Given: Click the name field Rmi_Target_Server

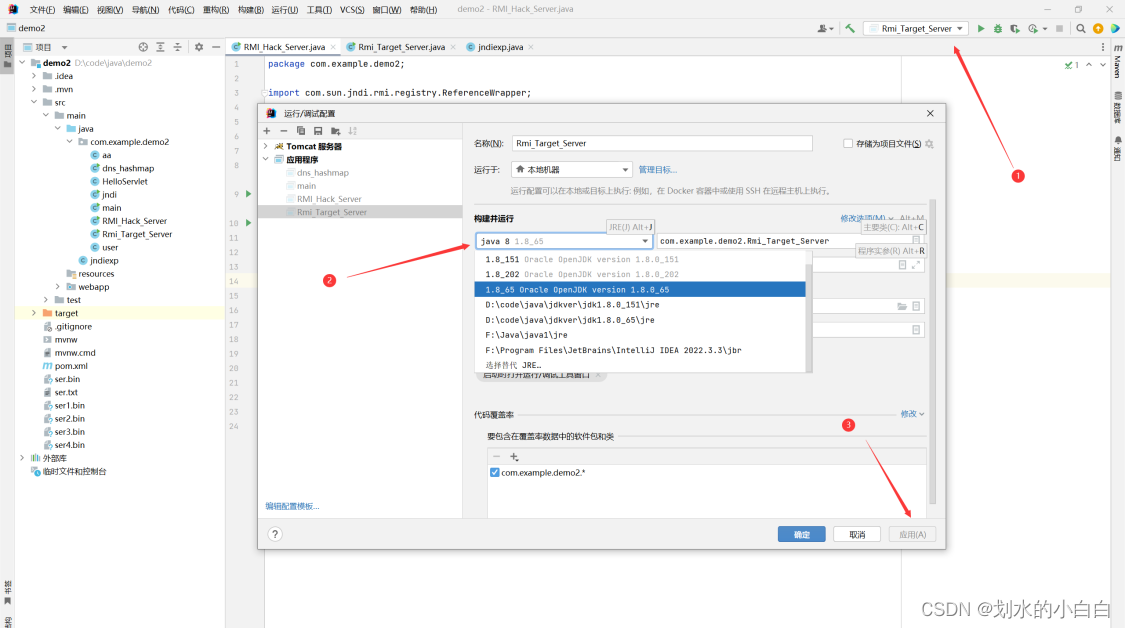Looking at the screenshot, I should [662, 144].
